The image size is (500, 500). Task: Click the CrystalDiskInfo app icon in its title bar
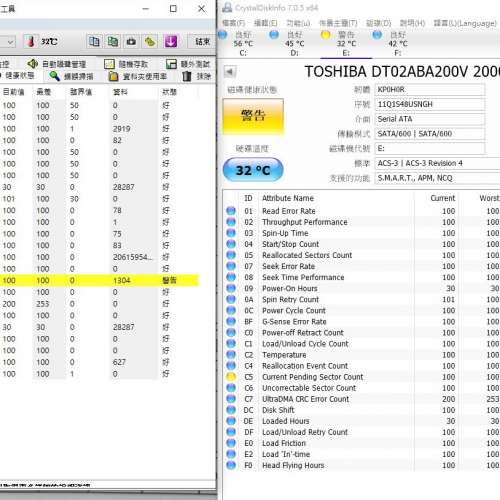pos(227,7)
